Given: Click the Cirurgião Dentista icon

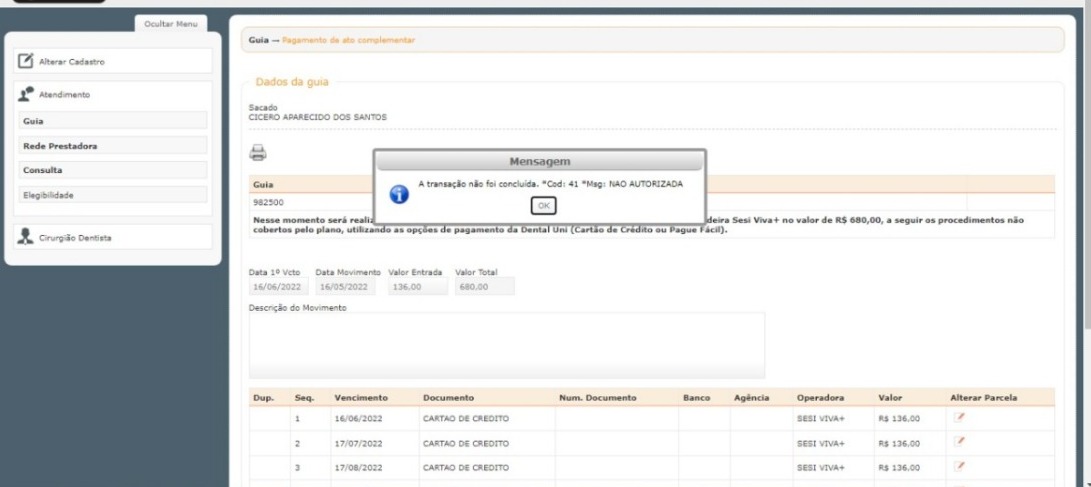Looking at the screenshot, I should click(x=27, y=238).
